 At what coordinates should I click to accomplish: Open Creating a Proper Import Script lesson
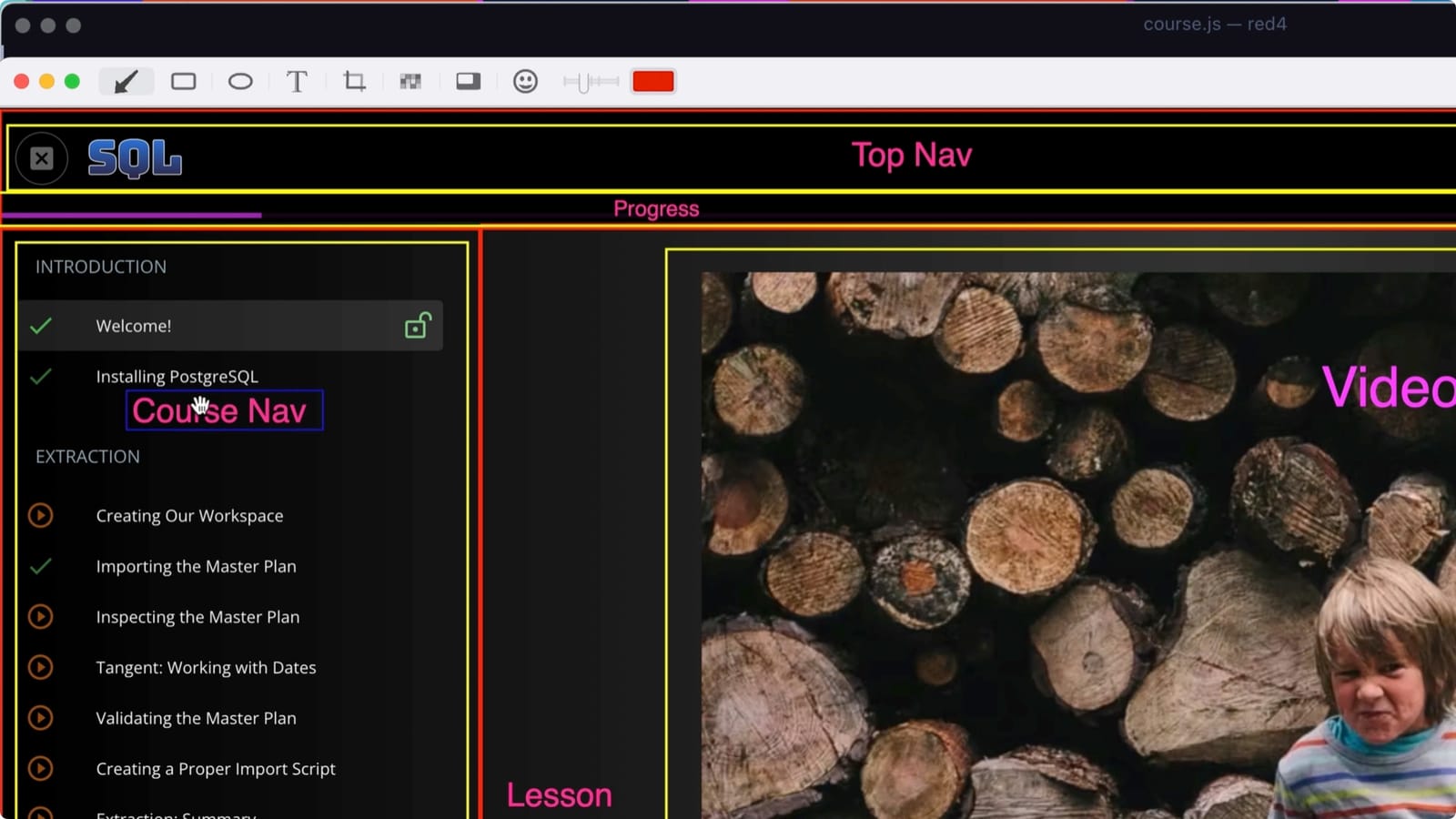point(216,769)
